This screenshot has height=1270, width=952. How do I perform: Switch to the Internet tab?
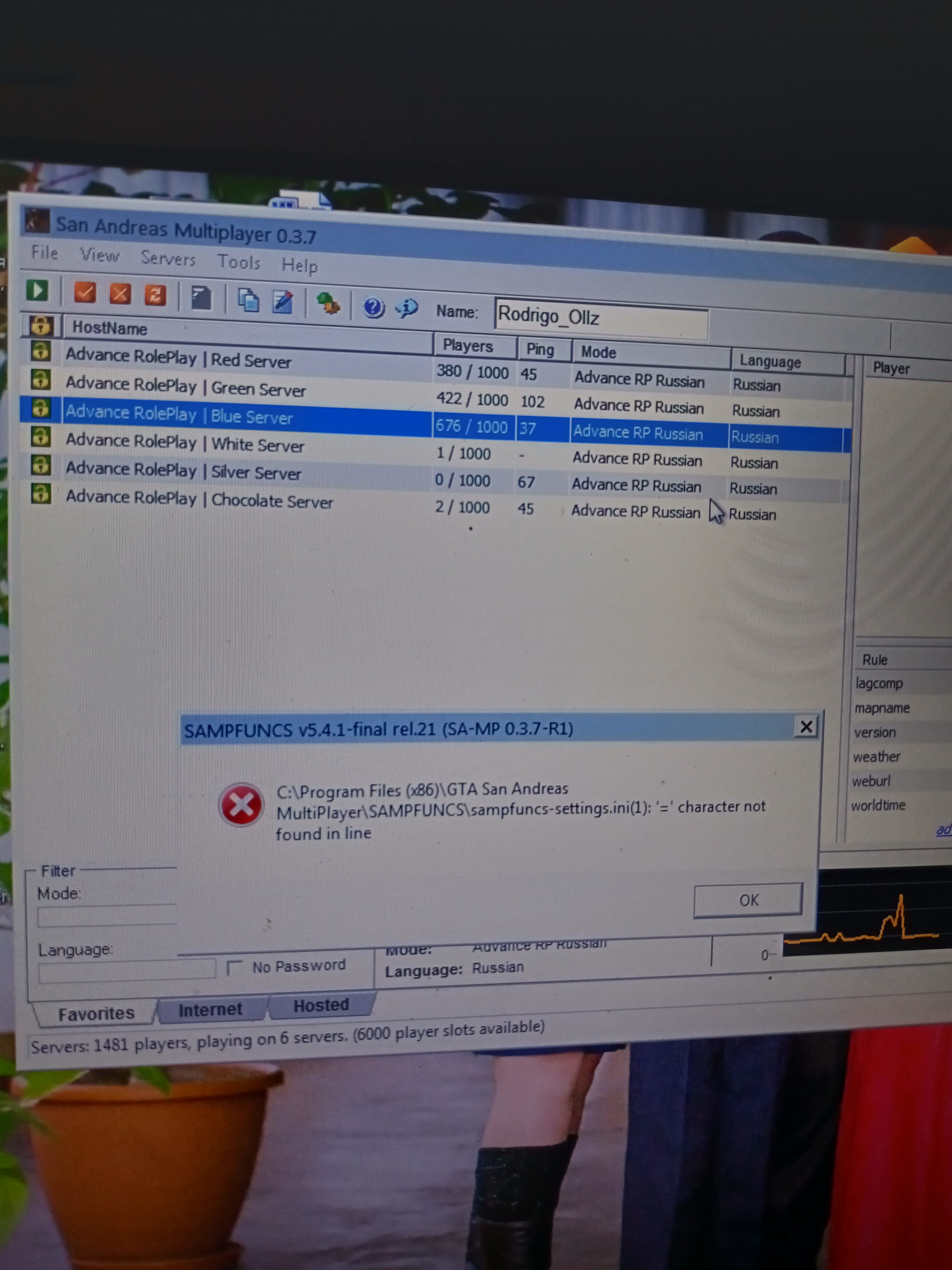pyautogui.click(x=211, y=1010)
